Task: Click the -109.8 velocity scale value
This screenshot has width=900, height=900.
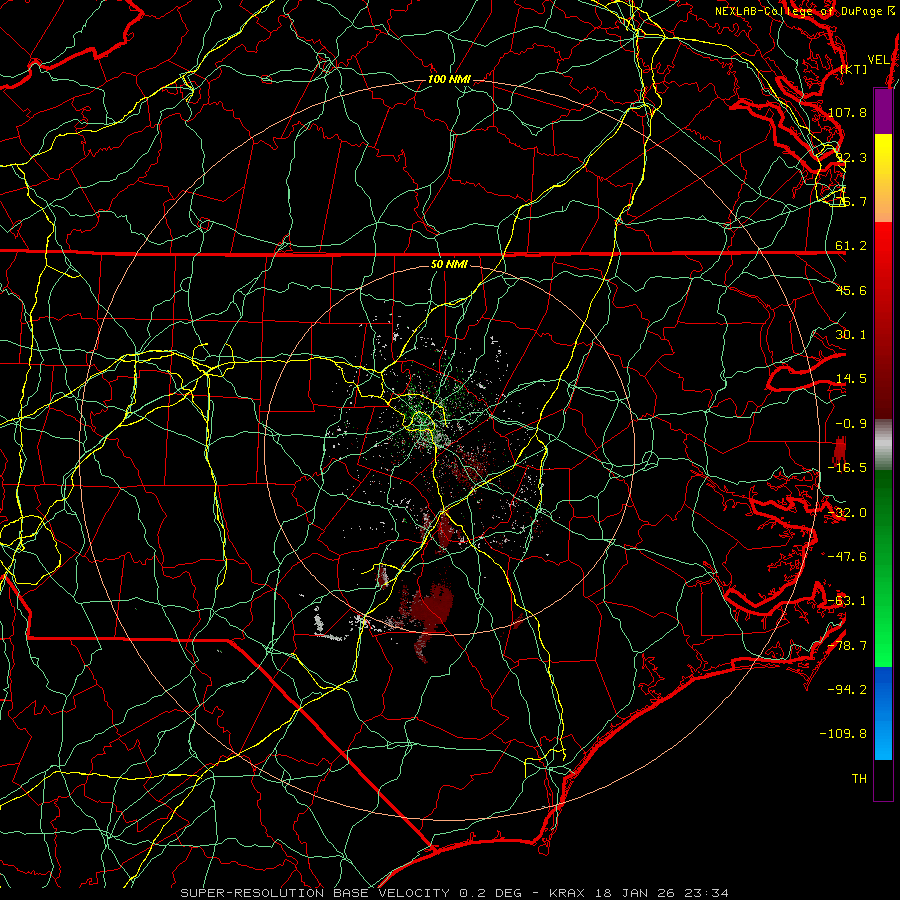Action: [844, 734]
